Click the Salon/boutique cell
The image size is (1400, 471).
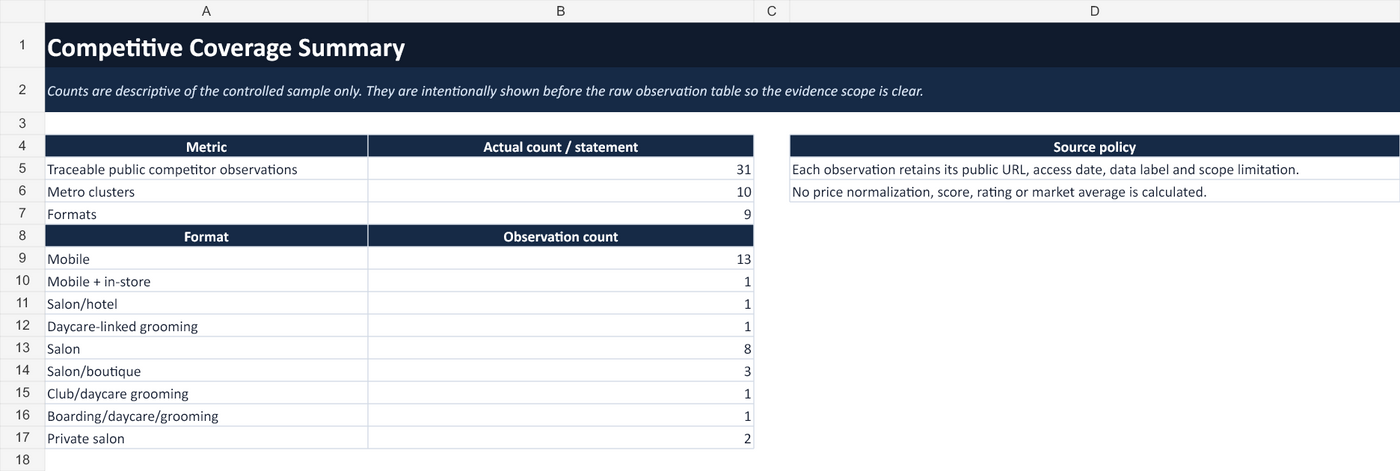point(206,371)
